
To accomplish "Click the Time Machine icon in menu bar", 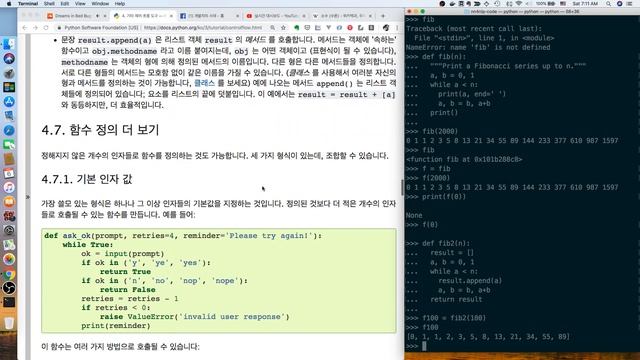I will [497, 3].
